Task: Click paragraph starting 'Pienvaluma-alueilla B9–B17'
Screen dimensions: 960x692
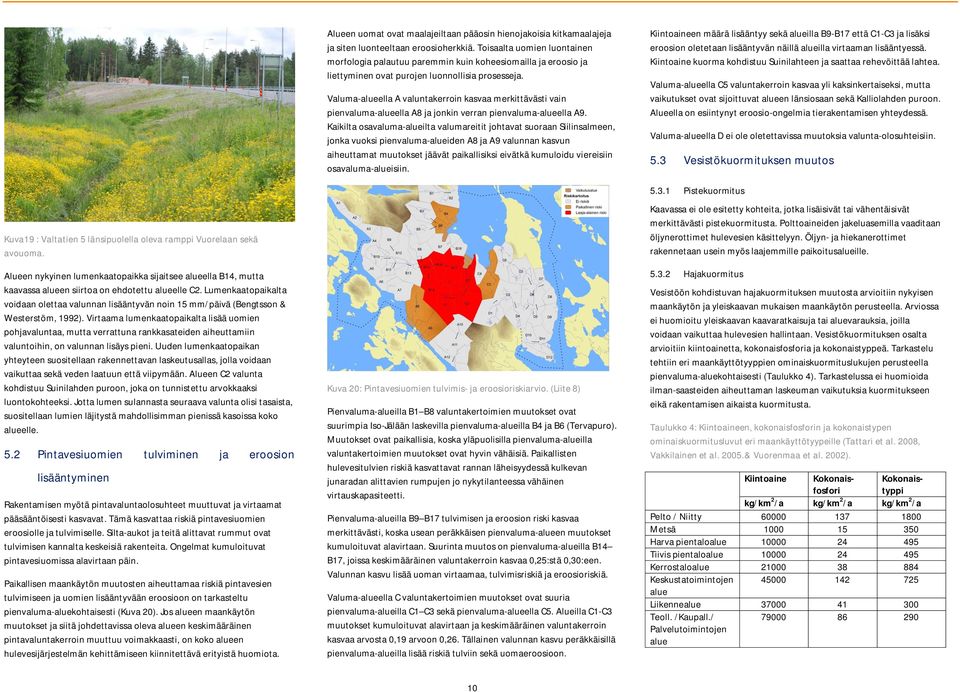Action: 470,546
